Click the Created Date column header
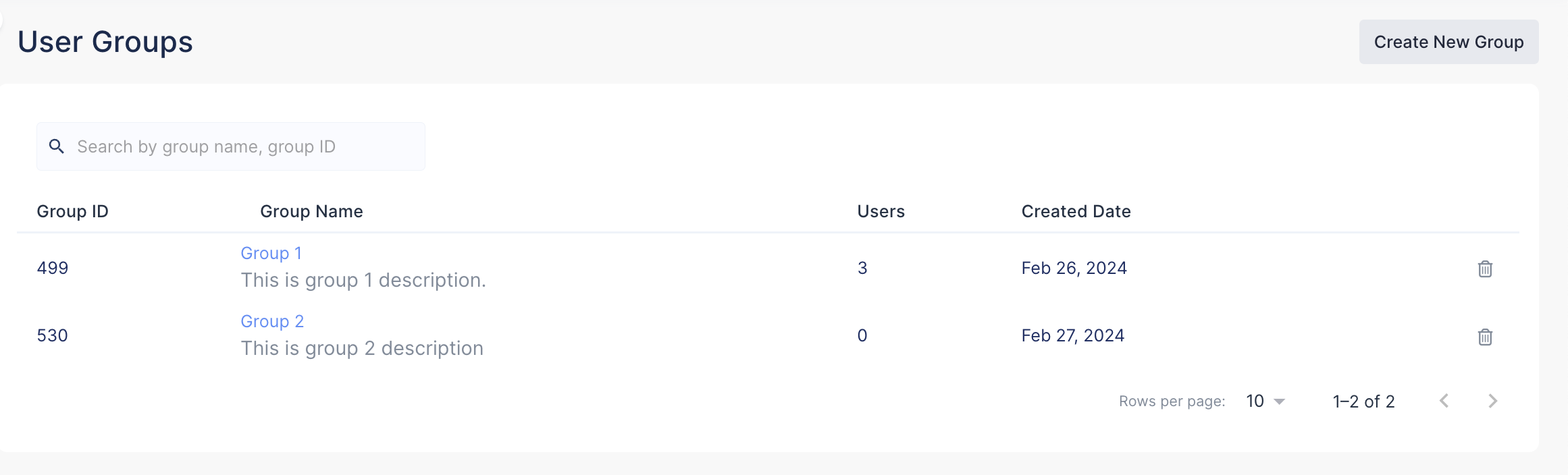This screenshot has width=1568, height=475. click(1076, 211)
